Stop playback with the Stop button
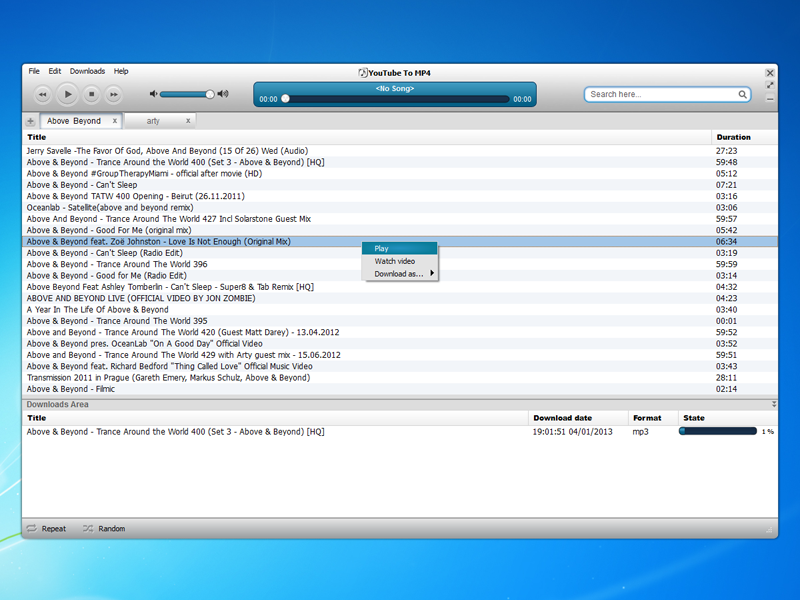Image resolution: width=800 pixels, height=600 pixels. coord(91,94)
